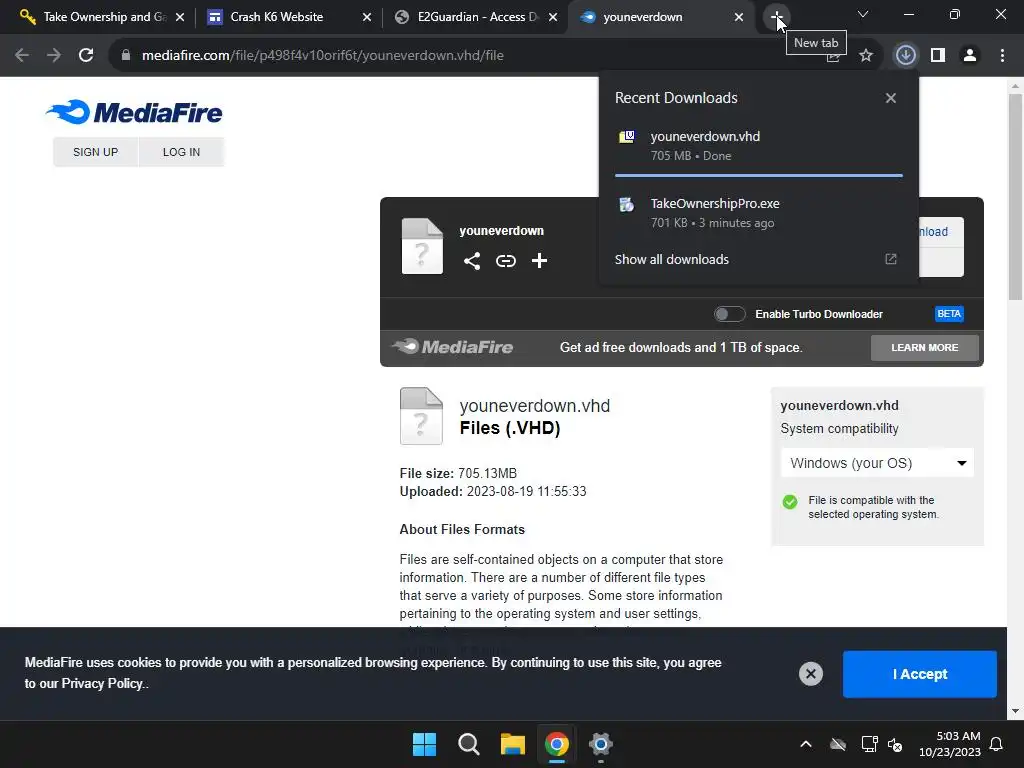Viewport: 1024px width, 768px height.
Task: Open the Chrome downloads toolbar icon
Action: [x=905, y=56]
